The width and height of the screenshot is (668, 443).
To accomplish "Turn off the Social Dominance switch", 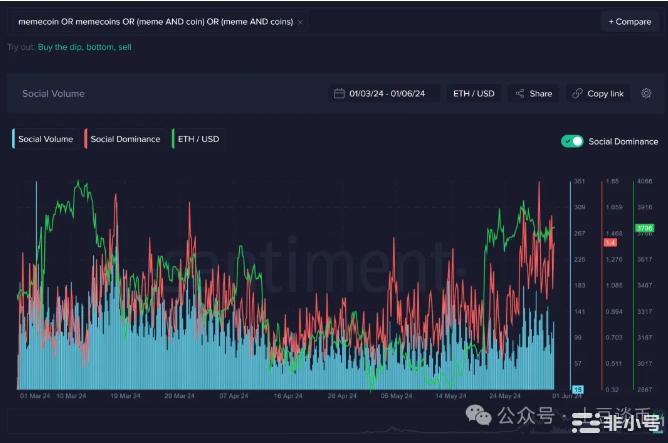I will (x=572, y=141).
